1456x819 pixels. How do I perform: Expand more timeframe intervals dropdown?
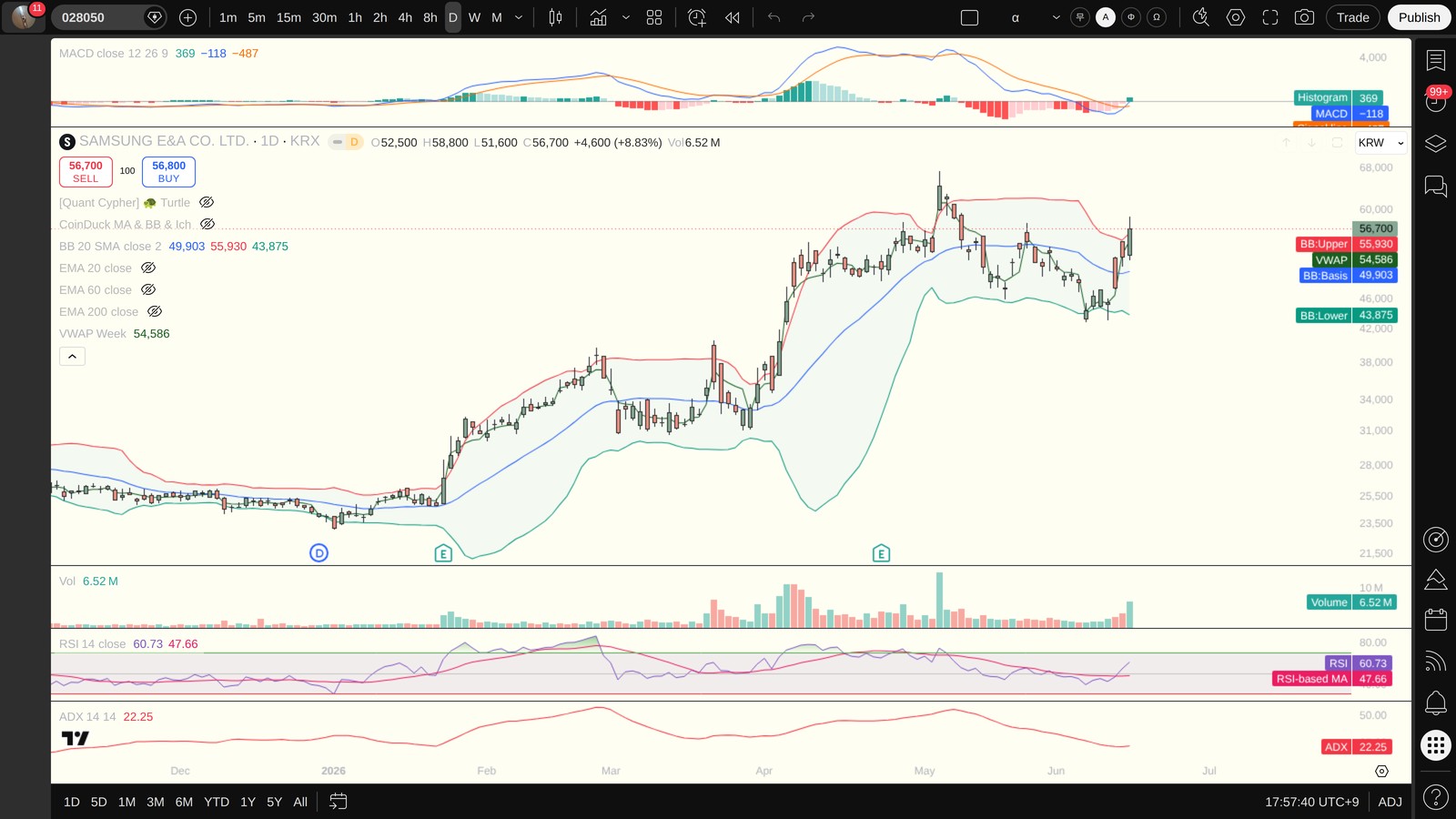pos(519,17)
